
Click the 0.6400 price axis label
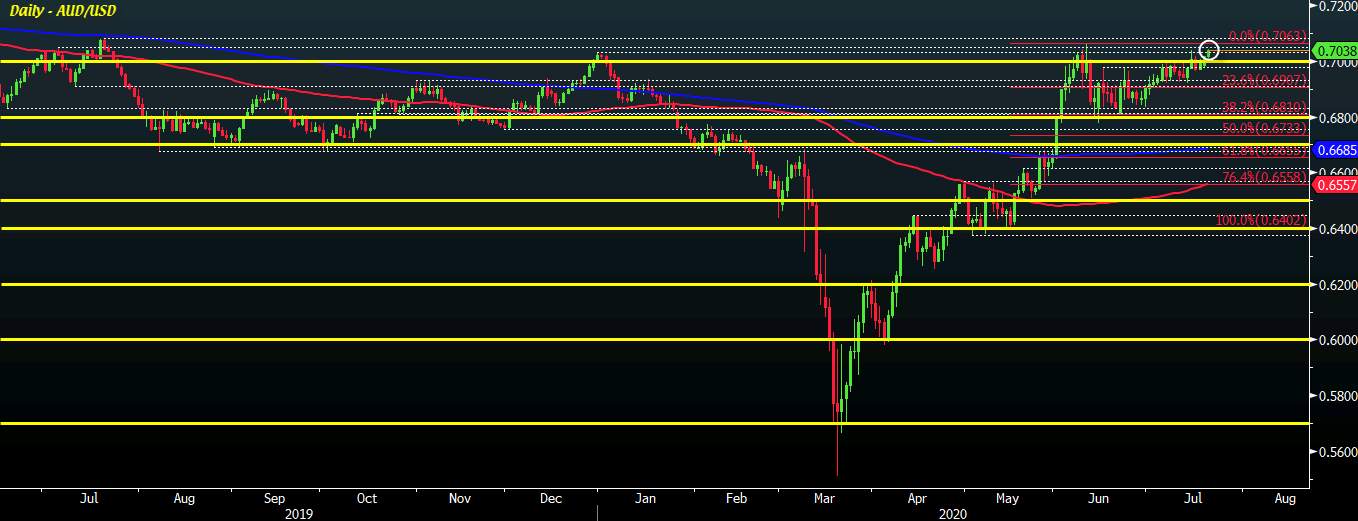1337,228
